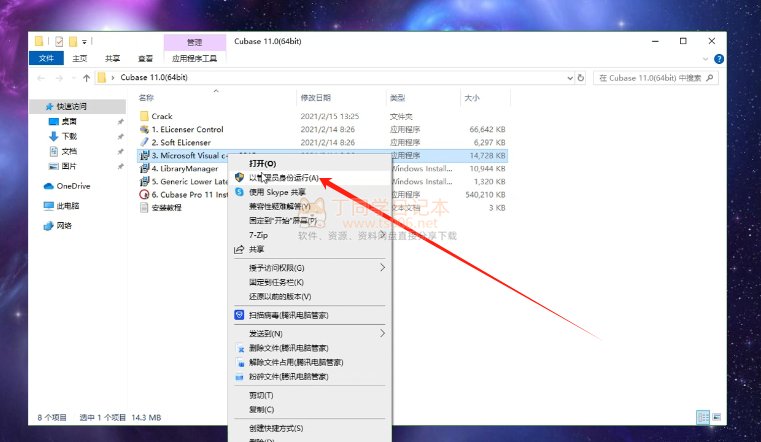
Task: Select 使用 Skype 共享 menu entry
Action: (x=277, y=192)
